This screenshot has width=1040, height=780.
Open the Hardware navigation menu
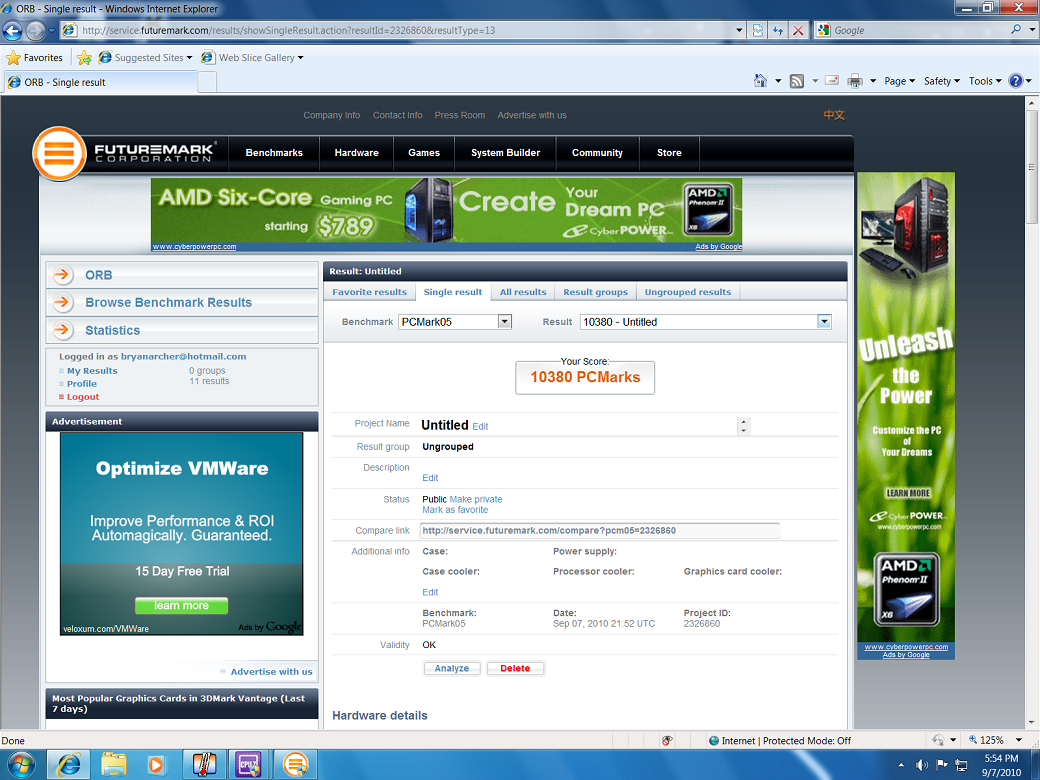(x=356, y=153)
